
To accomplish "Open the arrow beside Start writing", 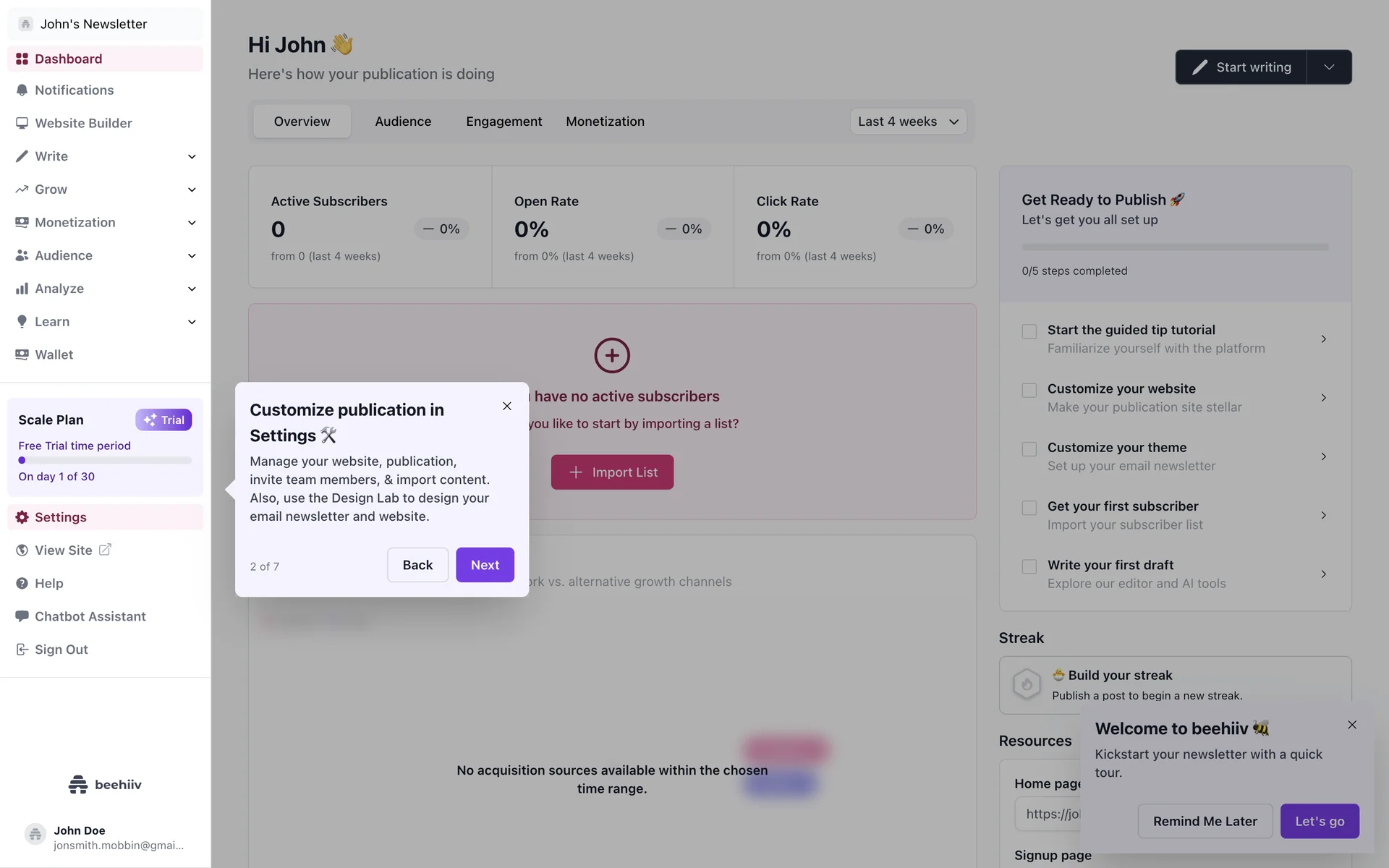I will click(1329, 67).
